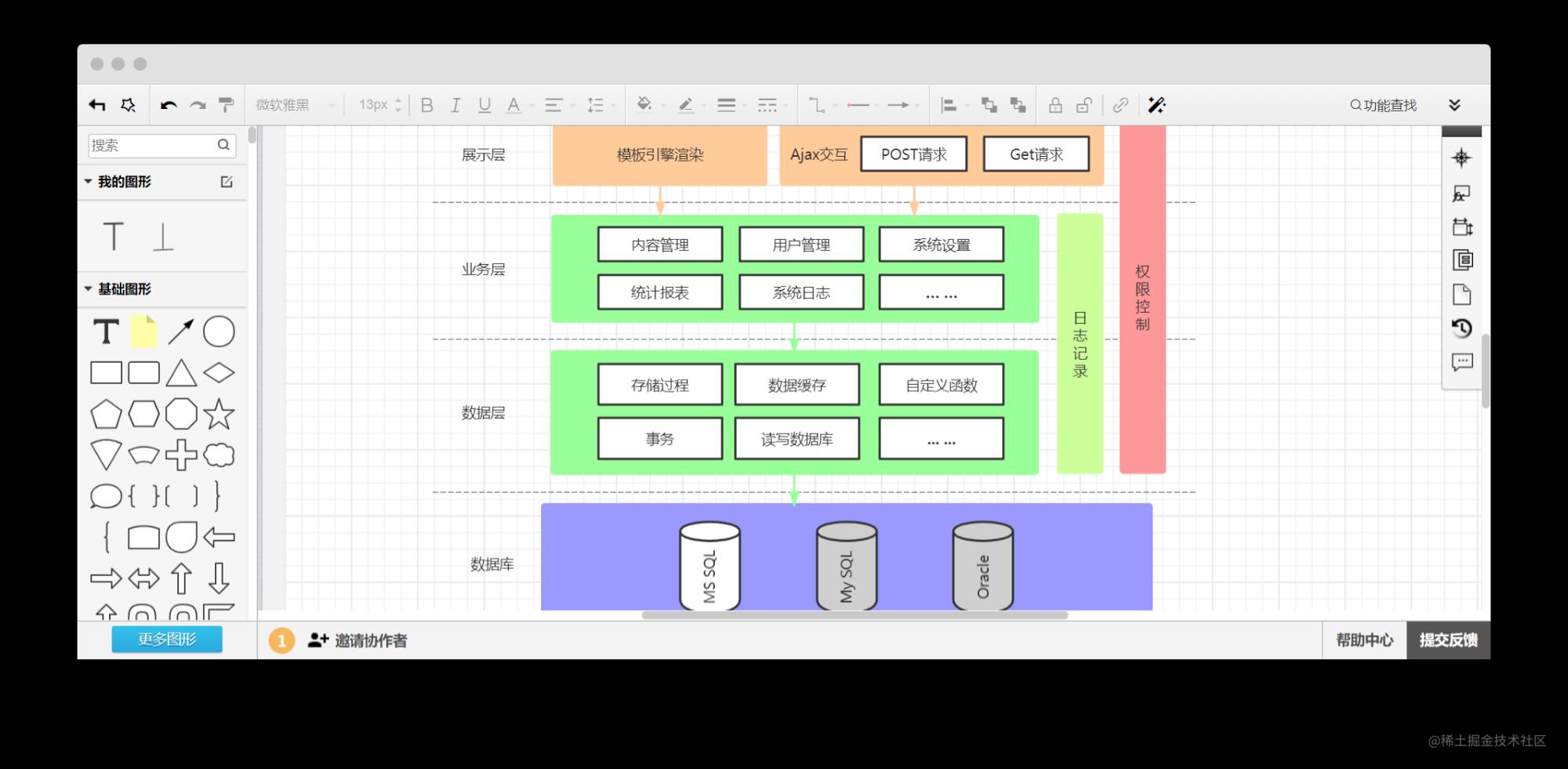
Task: Select the bold Text shape in 基础图形
Action: point(106,332)
